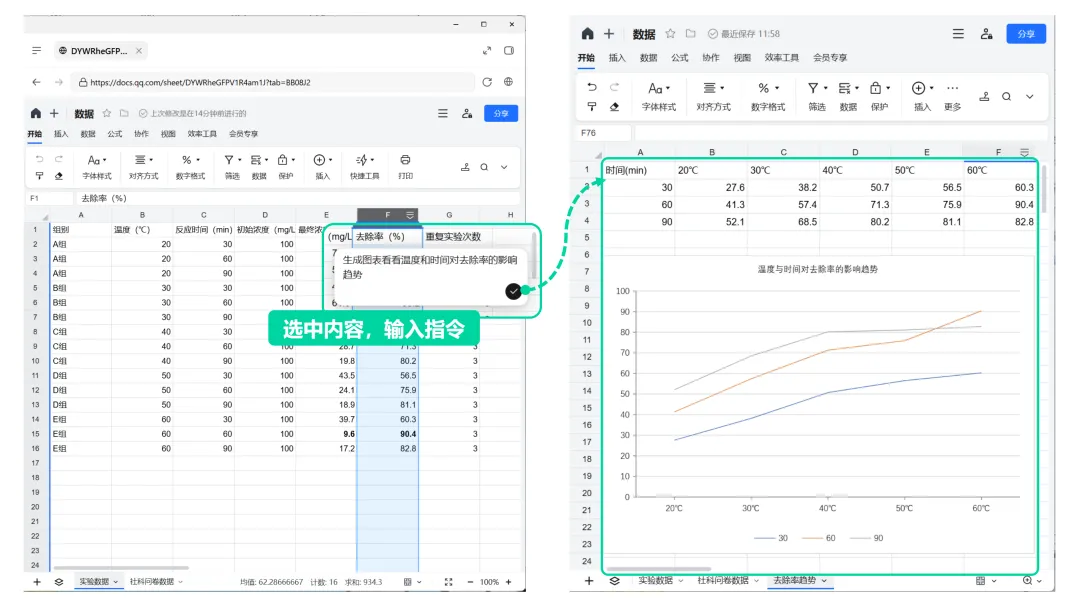Open folder location icon in left window
Viewport: 1080px width, 608px height.
pyautogui.click(x=124, y=114)
